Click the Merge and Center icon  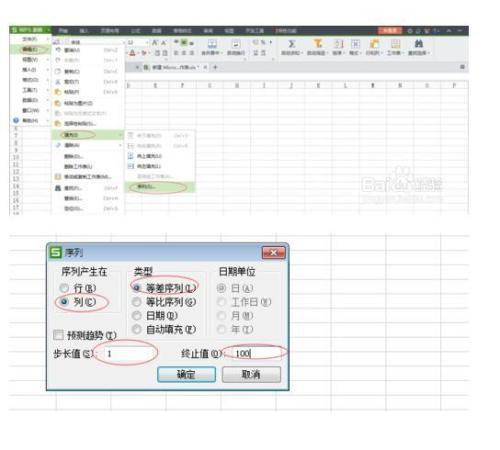tap(212, 44)
